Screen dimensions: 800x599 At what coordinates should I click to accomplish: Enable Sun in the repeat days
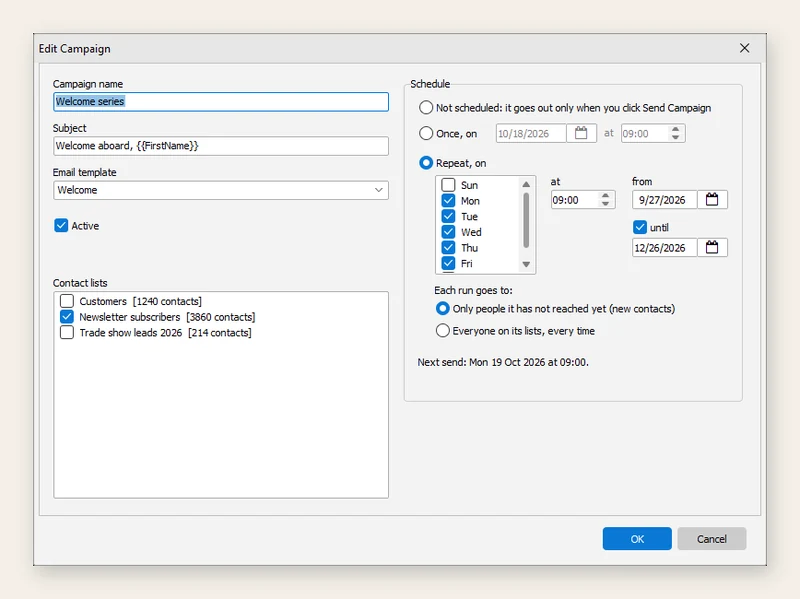pos(448,185)
